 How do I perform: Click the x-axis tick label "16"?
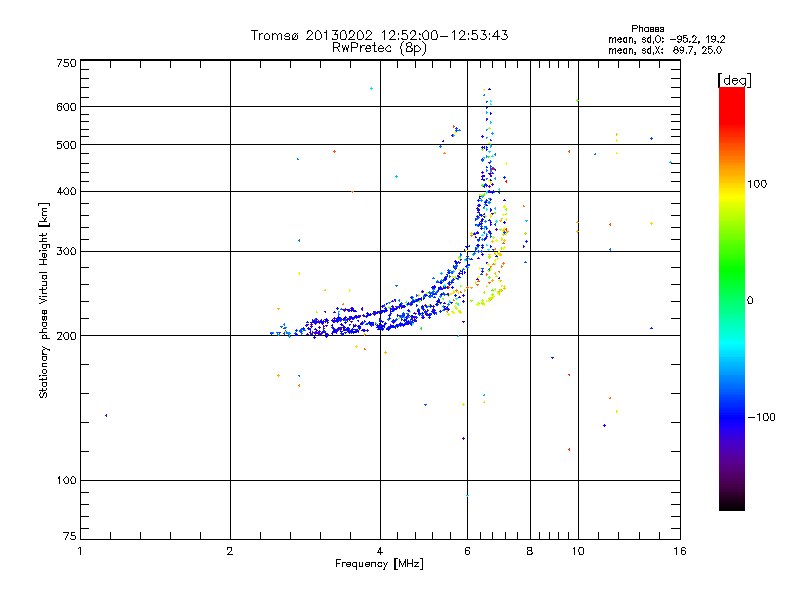coord(680,551)
